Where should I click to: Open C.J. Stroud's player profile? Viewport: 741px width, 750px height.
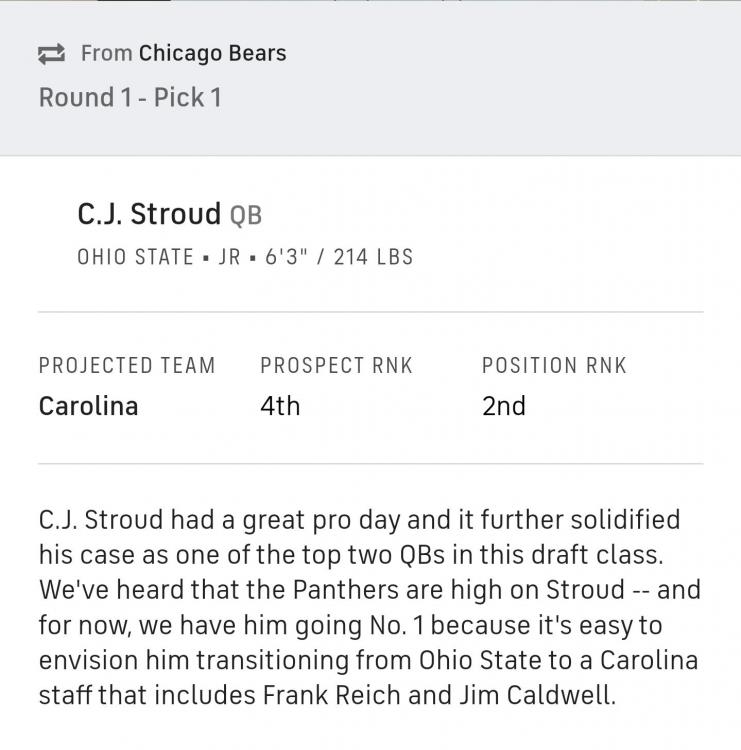(149, 214)
